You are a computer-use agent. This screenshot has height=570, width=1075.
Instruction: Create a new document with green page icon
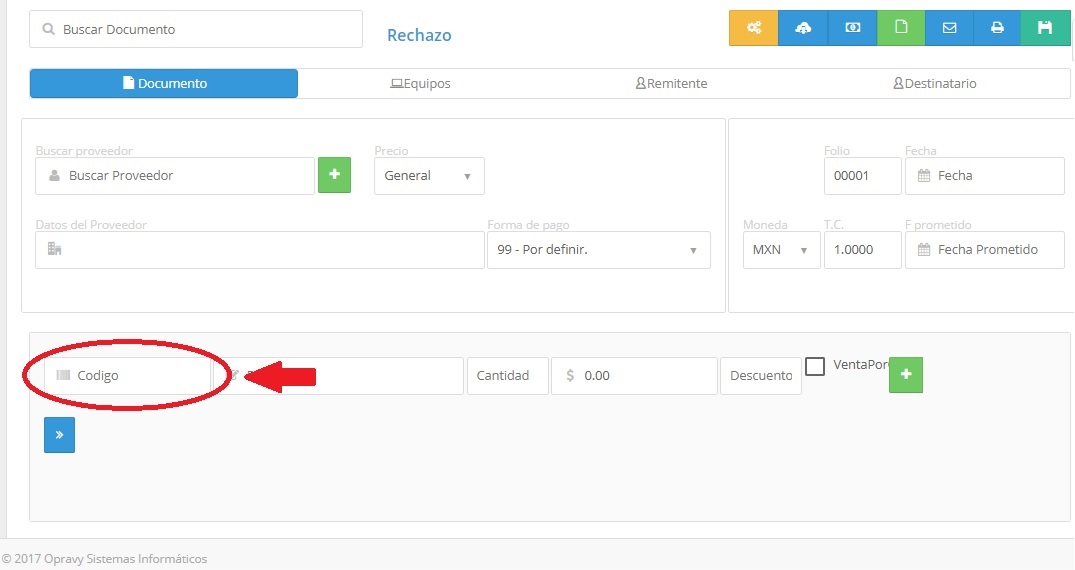click(x=901, y=28)
